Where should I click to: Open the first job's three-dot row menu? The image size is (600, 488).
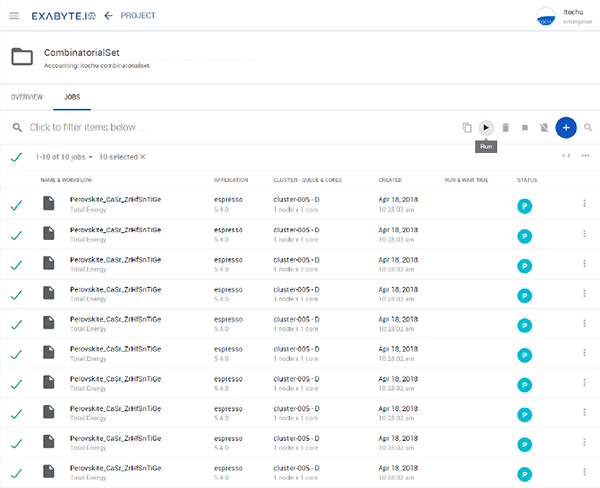click(x=584, y=203)
